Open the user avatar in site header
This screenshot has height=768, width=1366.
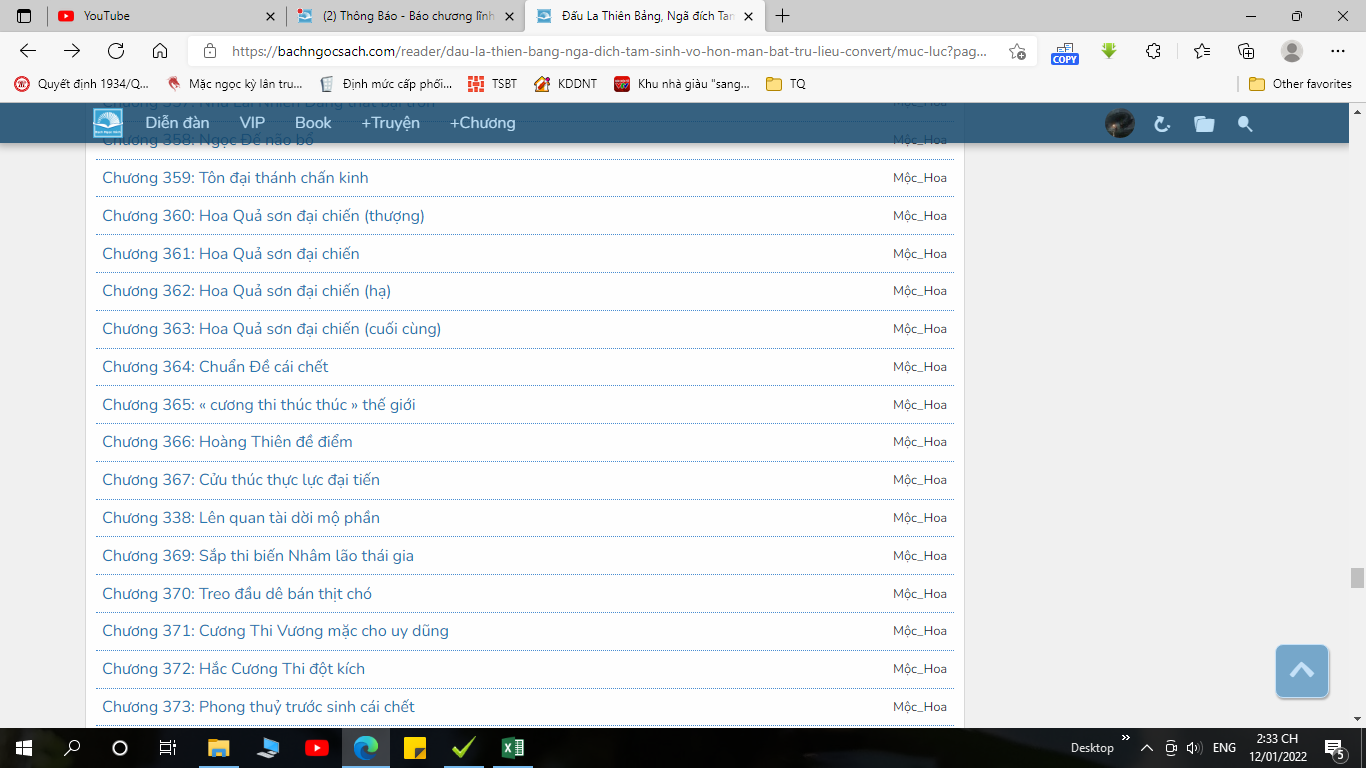point(1119,124)
